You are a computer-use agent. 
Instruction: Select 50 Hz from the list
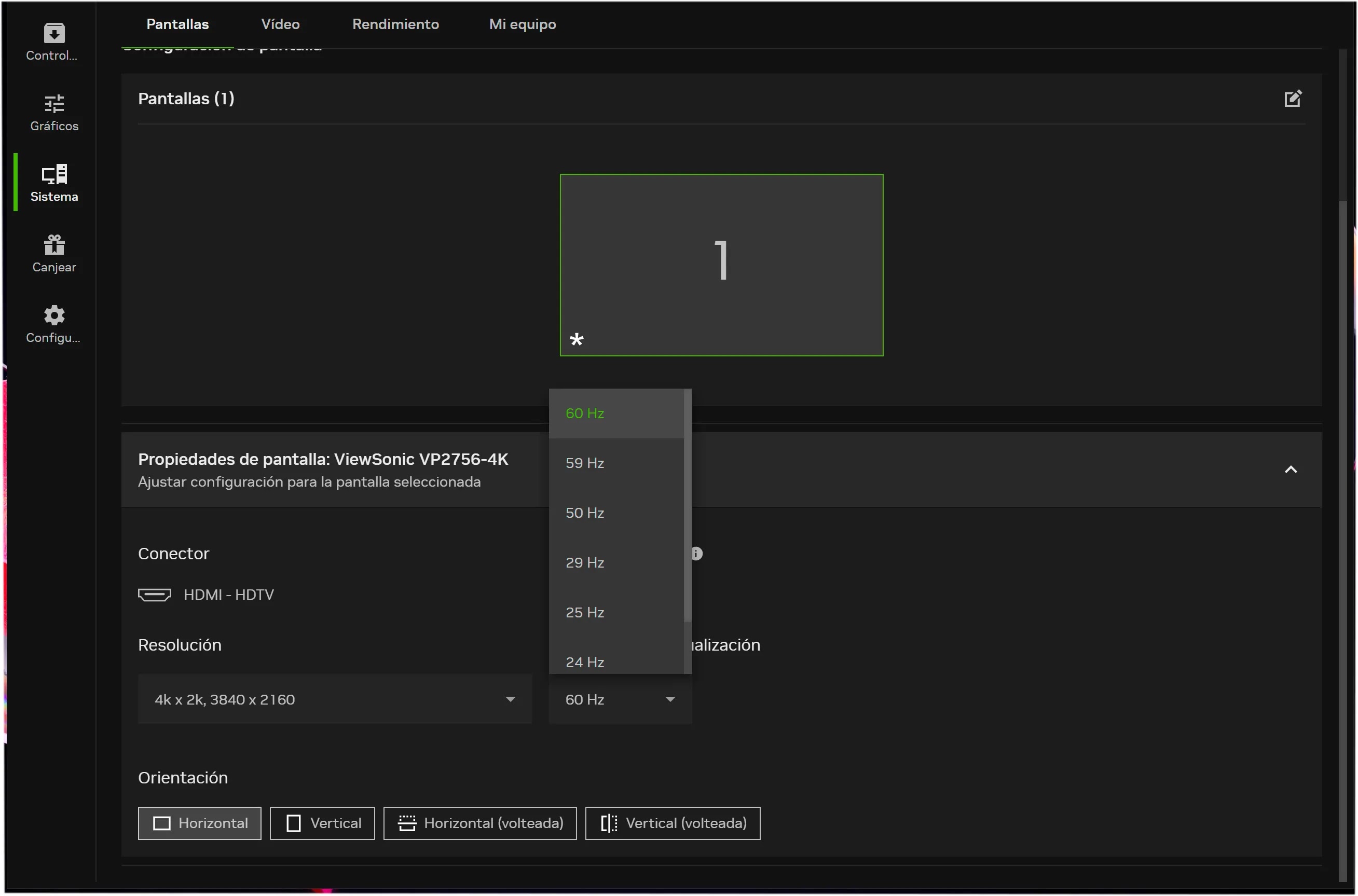click(x=585, y=513)
